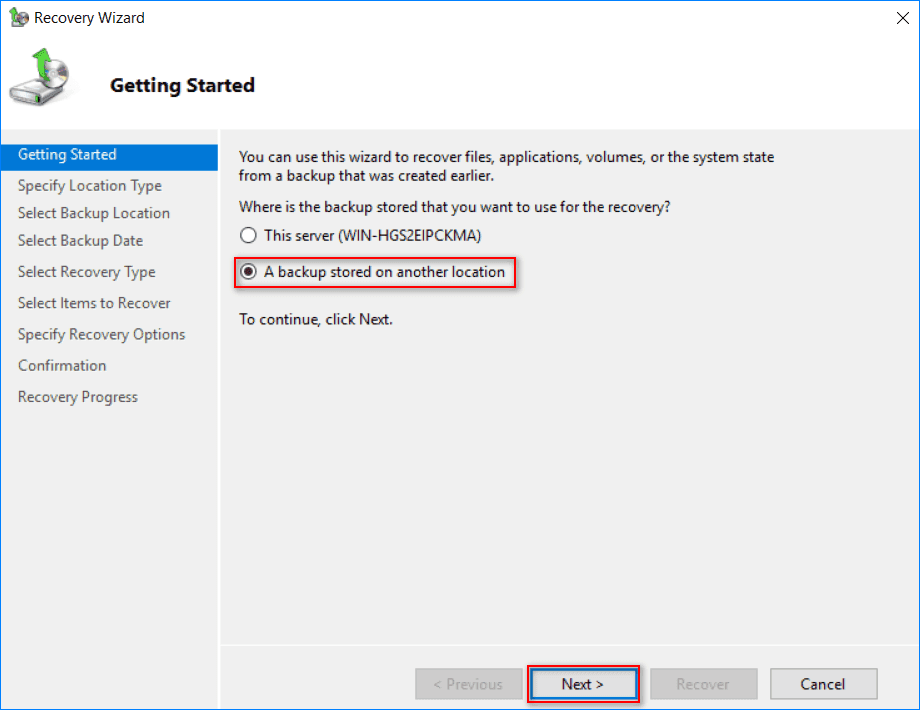Open the Specify Location Type step

pos(90,186)
